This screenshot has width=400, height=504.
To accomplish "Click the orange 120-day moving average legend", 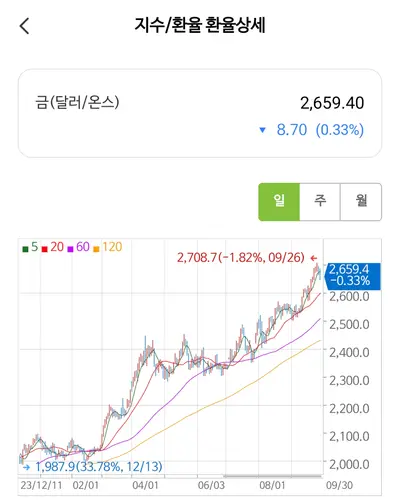I will [108, 247].
